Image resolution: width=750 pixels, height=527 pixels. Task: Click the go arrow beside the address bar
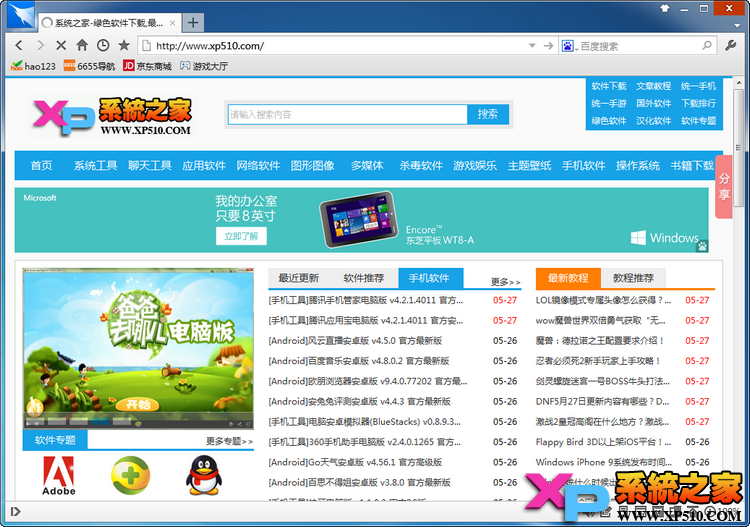coord(548,45)
